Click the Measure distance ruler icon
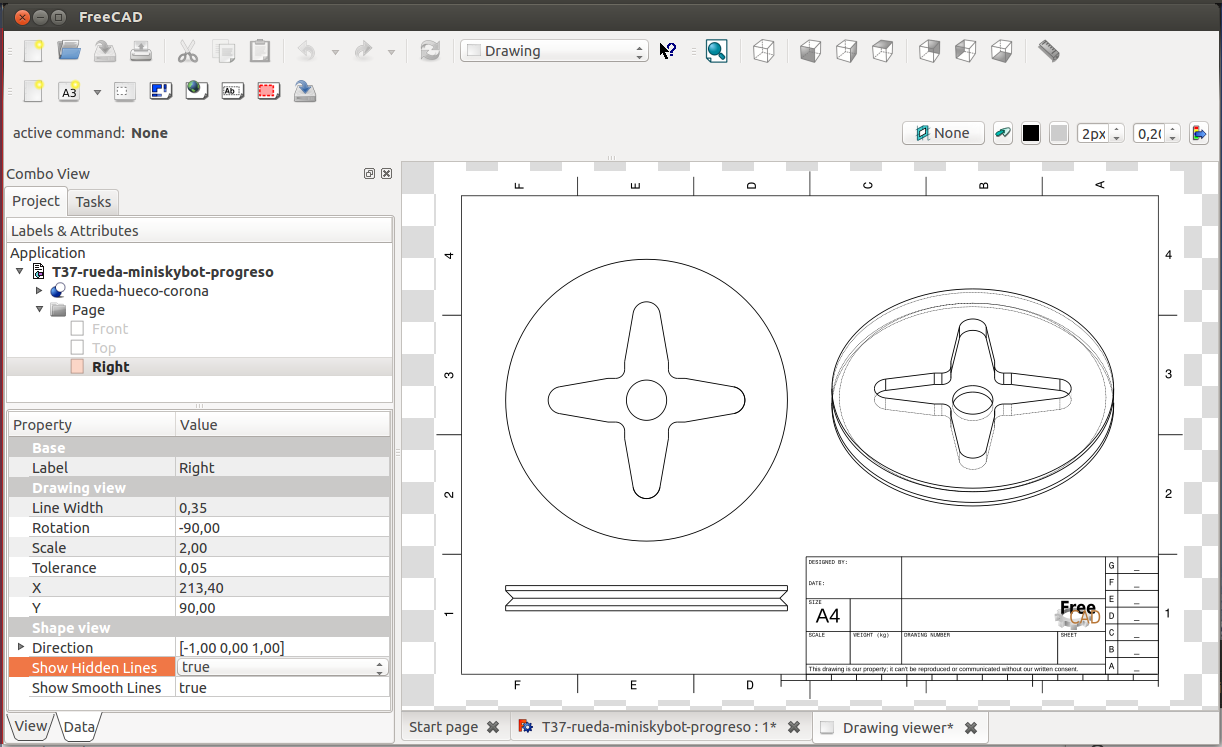This screenshot has height=747, width=1222. tap(1048, 51)
